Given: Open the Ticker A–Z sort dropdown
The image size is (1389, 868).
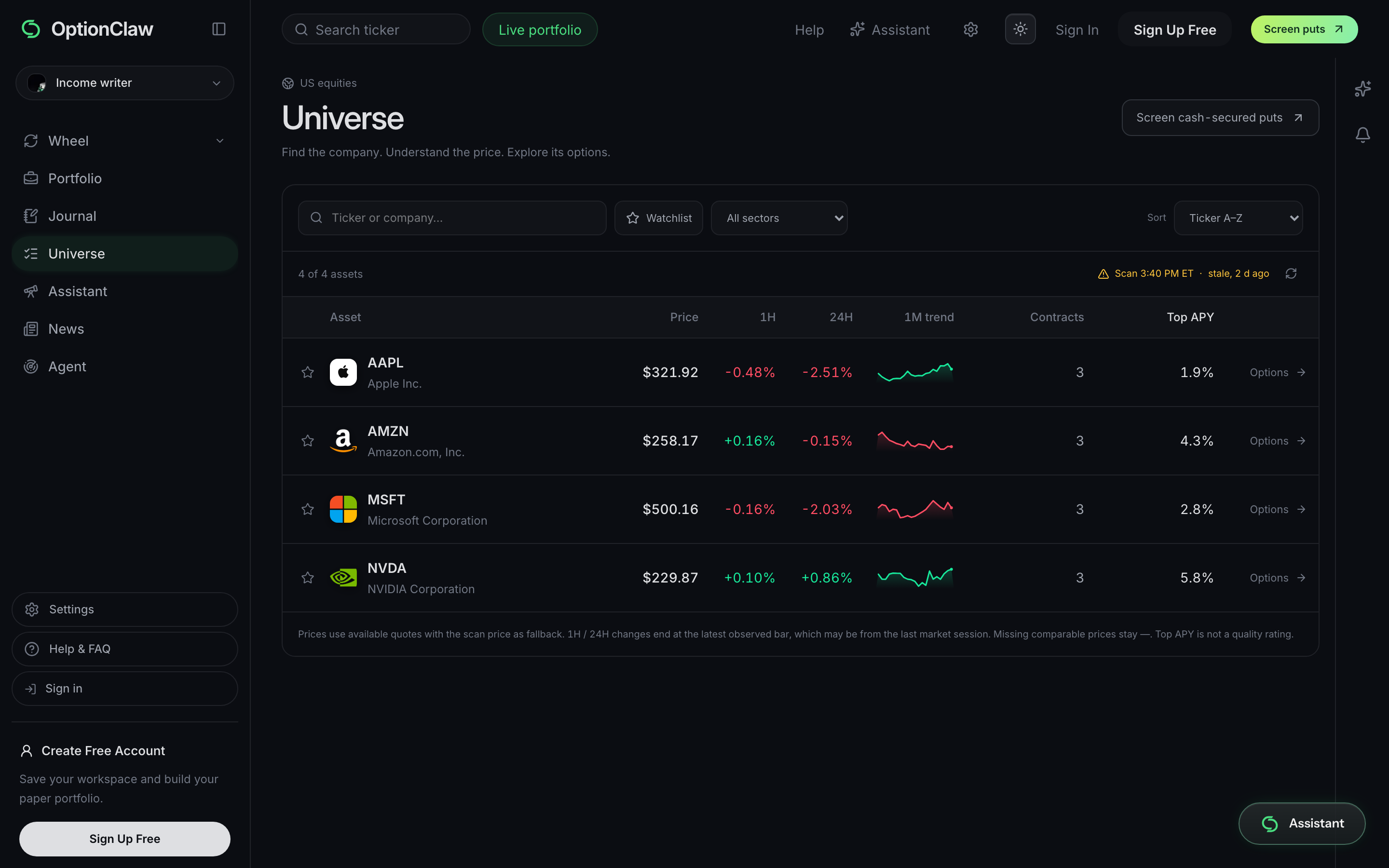Looking at the screenshot, I should [1238, 217].
